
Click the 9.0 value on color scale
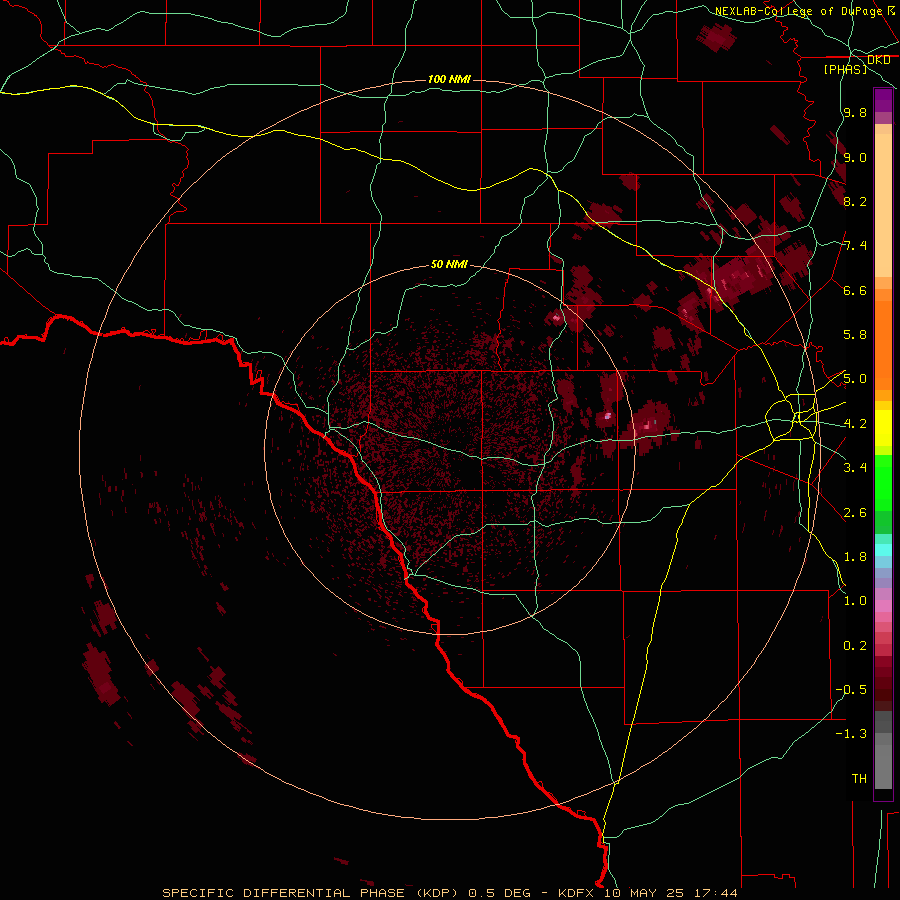[855, 157]
